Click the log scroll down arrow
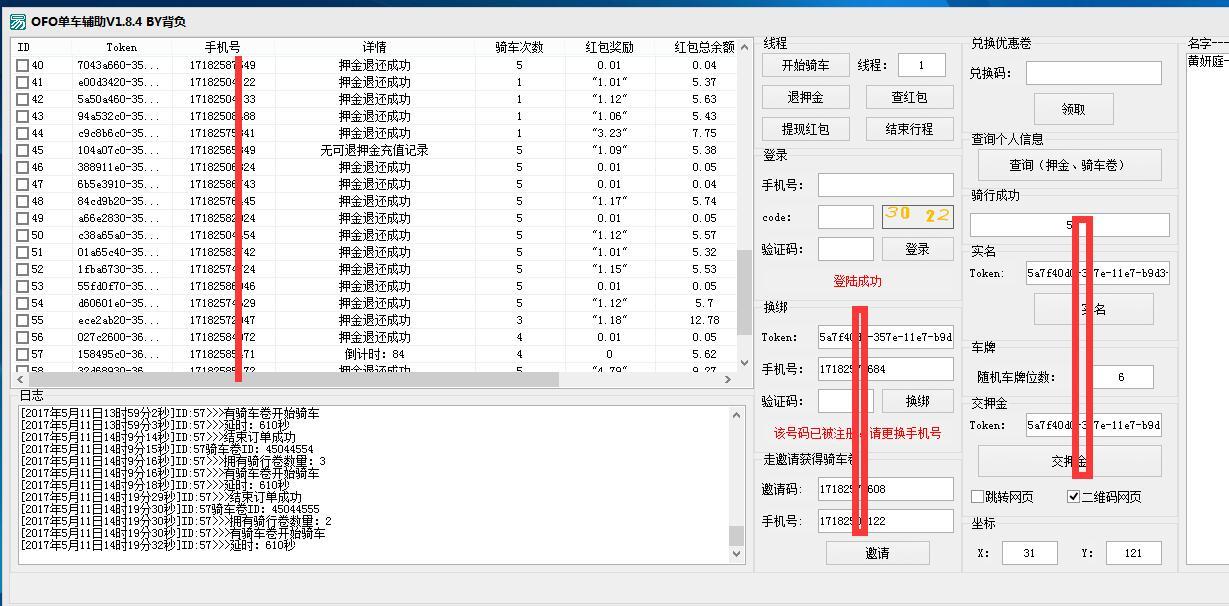 pyautogui.click(x=738, y=554)
